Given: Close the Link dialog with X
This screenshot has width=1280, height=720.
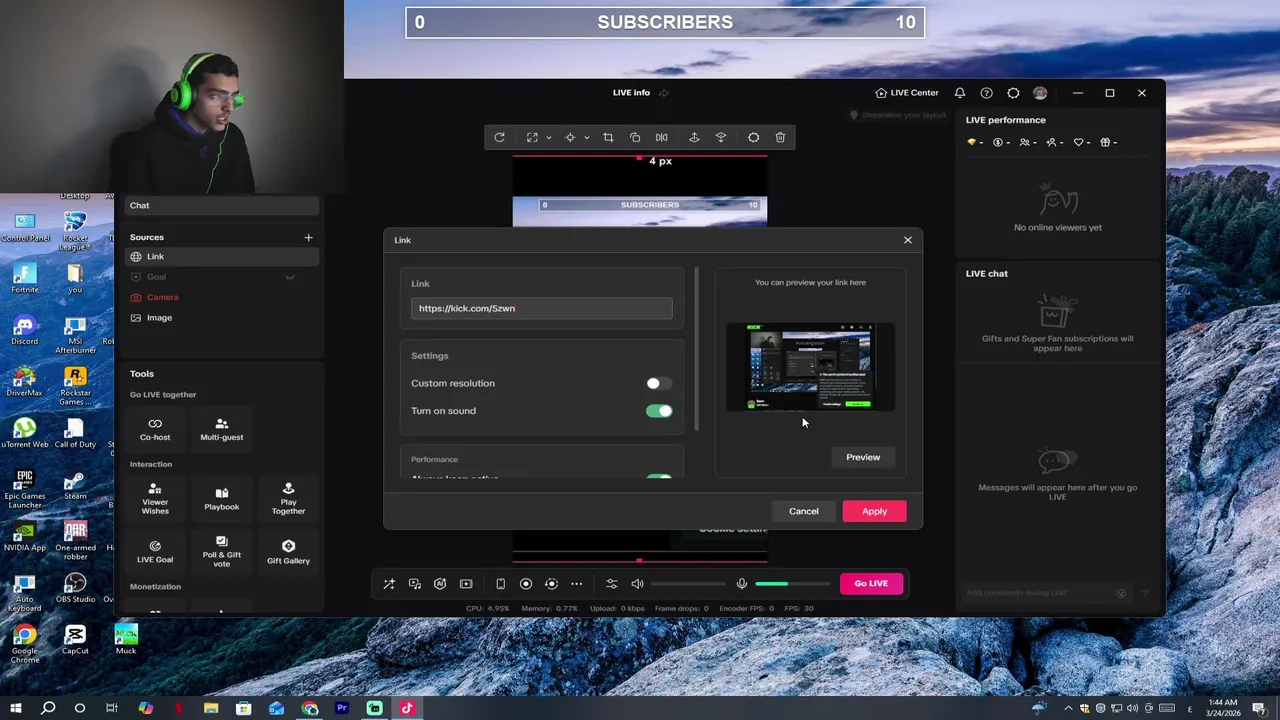Looking at the screenshot, I should (x=908, y=240).
